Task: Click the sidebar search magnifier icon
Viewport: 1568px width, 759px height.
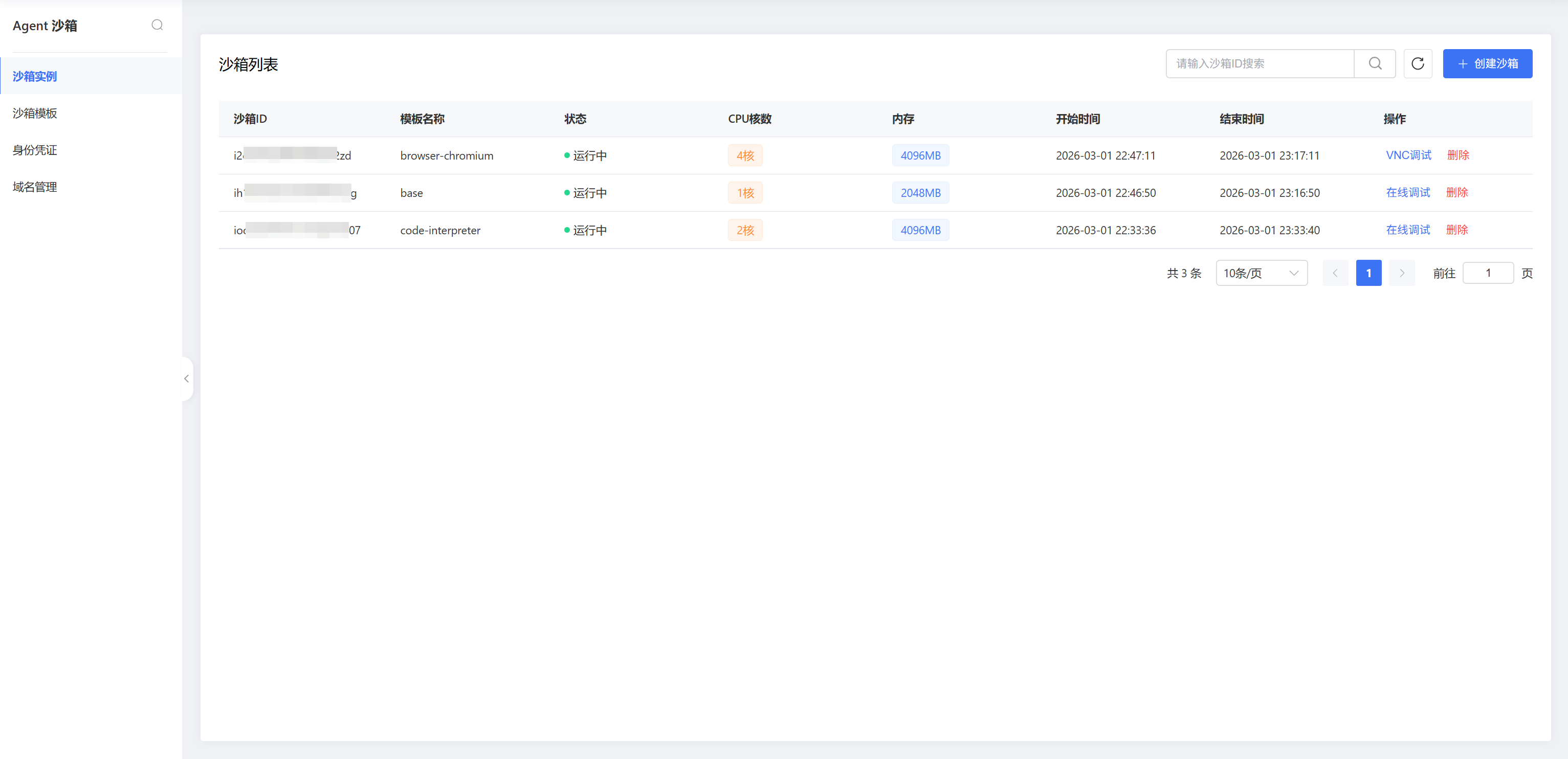Action: [x=157, y=25]
